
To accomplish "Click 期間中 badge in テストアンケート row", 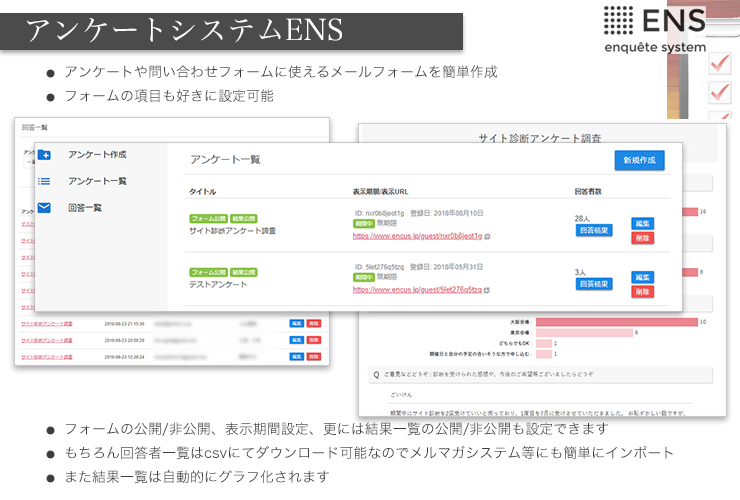I will [x=363, y=277].
